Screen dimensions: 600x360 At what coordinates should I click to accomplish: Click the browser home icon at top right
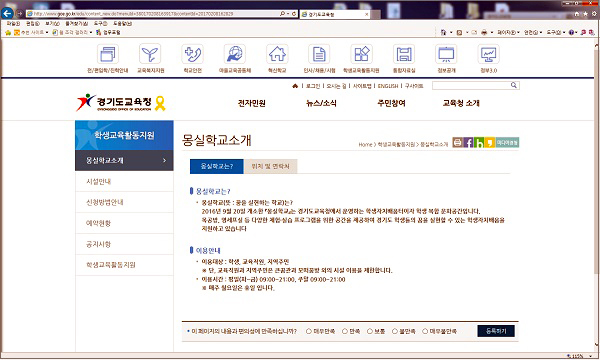coord(577,14)
